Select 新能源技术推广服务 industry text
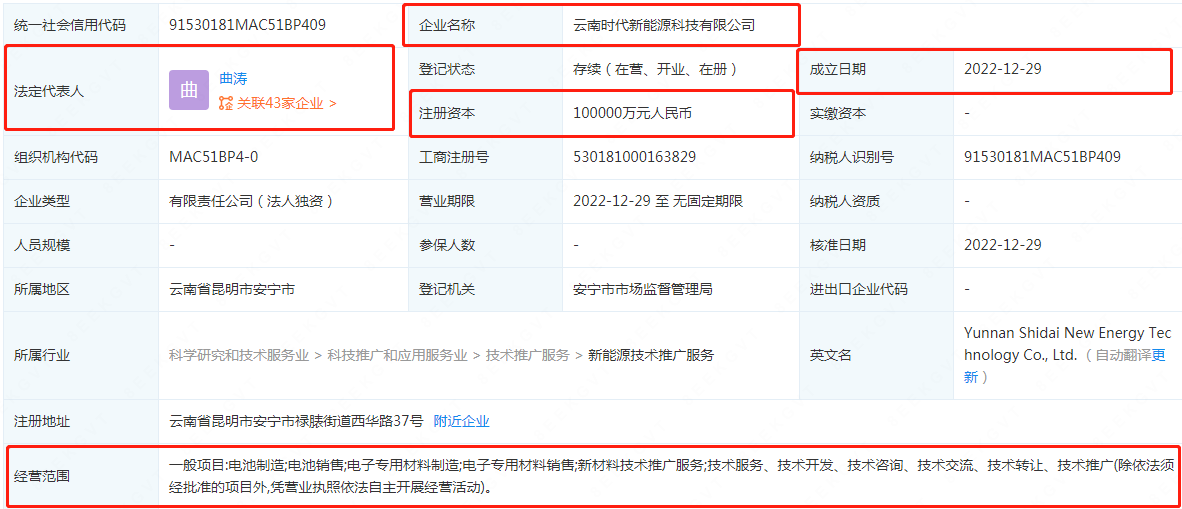Screen dimensions: 1182x509 click(651, 355)
